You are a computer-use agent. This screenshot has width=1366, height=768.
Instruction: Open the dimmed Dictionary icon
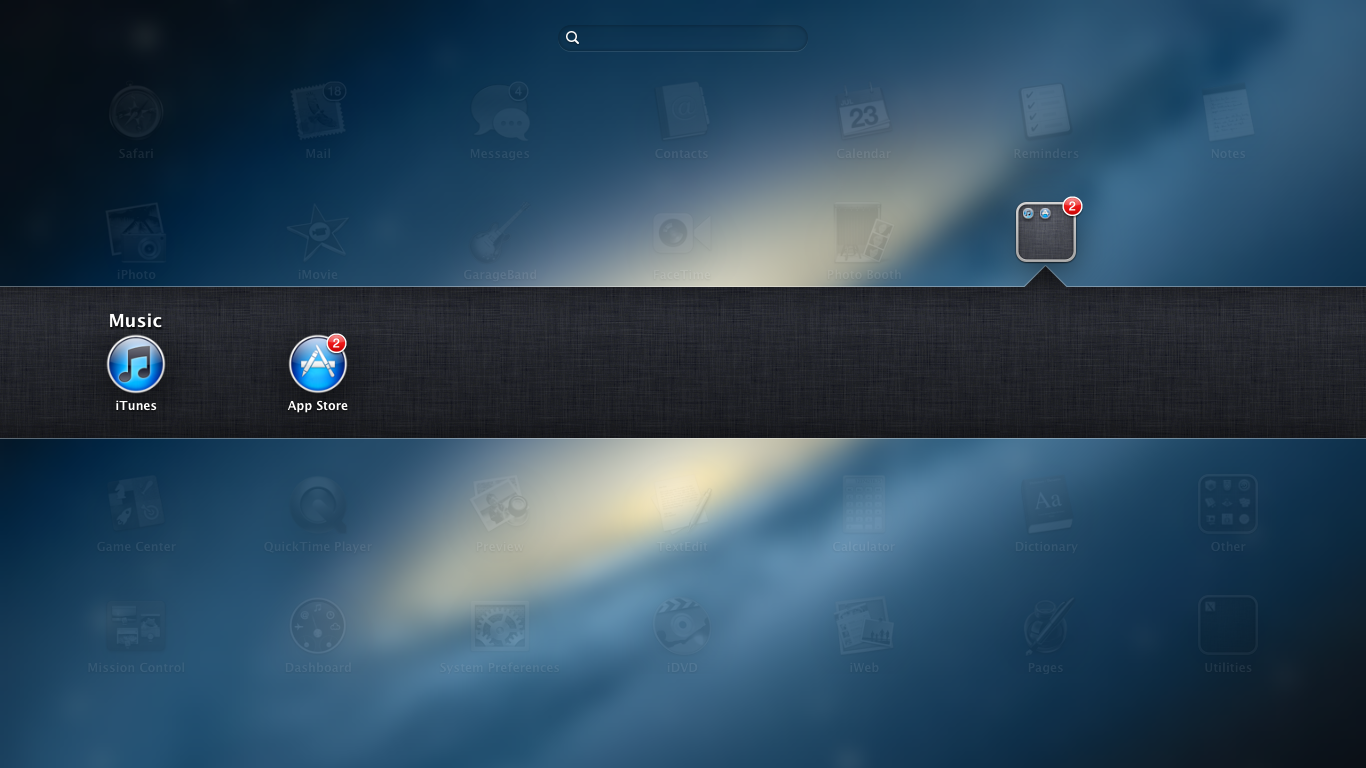(x=1046, y=504)
